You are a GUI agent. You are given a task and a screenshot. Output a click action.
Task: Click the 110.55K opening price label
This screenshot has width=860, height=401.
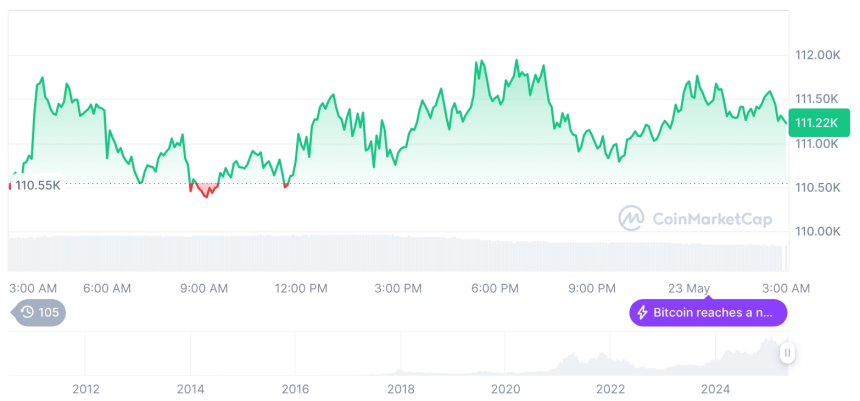pyautogui.click(x=38, y=185)
